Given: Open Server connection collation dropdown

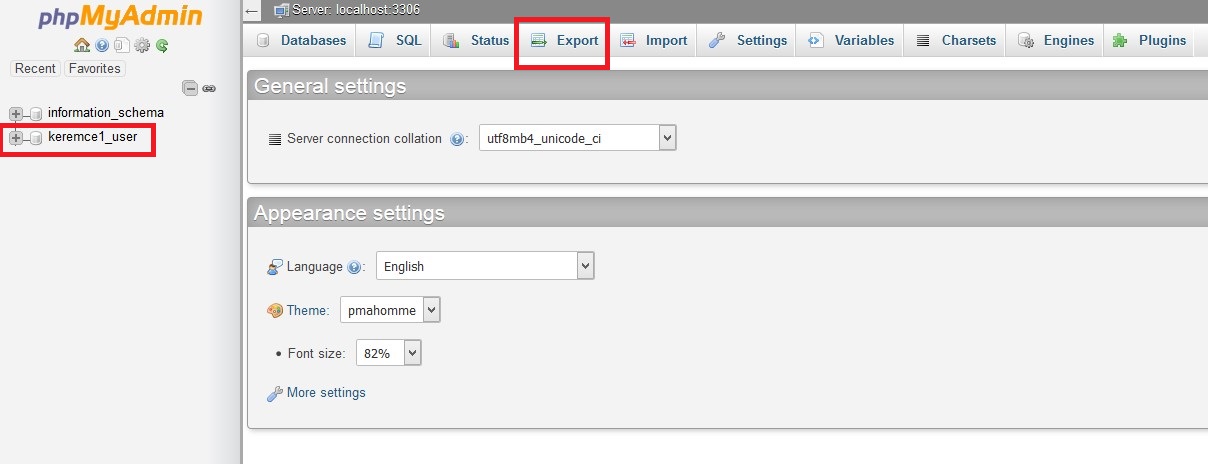Looking at the screenshot, I should [x=578, y=138].
